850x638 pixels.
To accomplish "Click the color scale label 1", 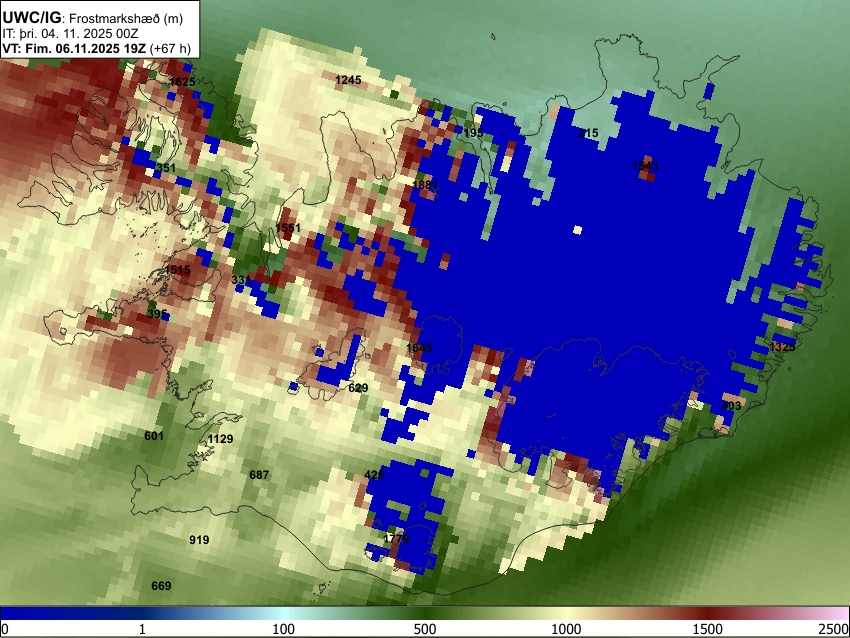I will coord(142,629).
